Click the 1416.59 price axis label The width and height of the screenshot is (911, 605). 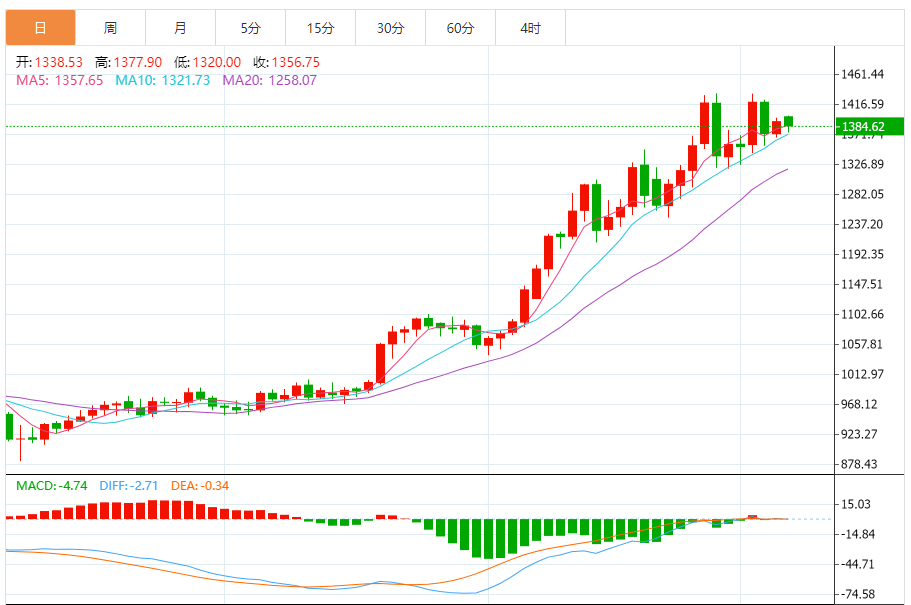862,105
